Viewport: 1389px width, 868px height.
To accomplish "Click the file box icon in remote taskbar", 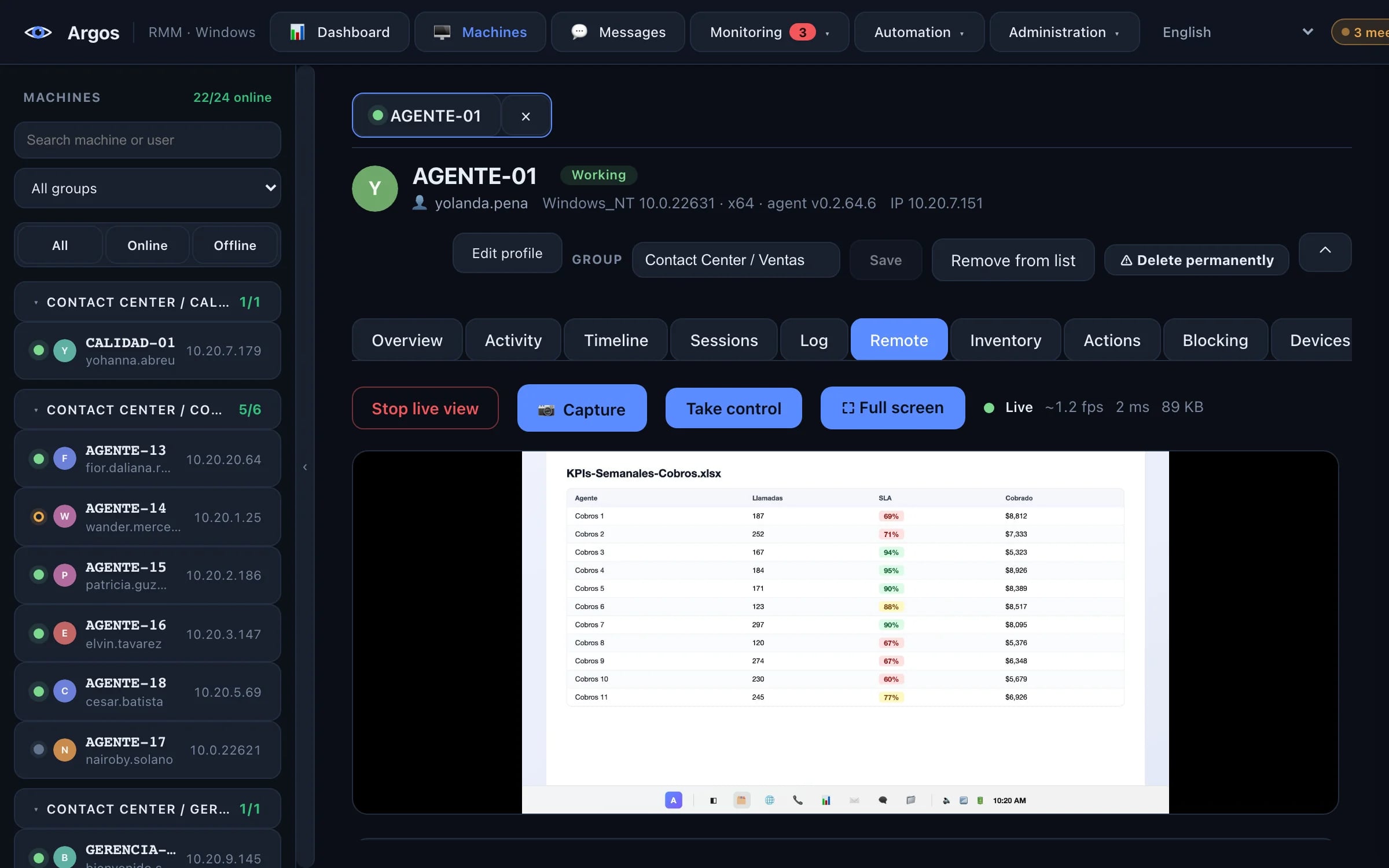I will click(741, 800).
